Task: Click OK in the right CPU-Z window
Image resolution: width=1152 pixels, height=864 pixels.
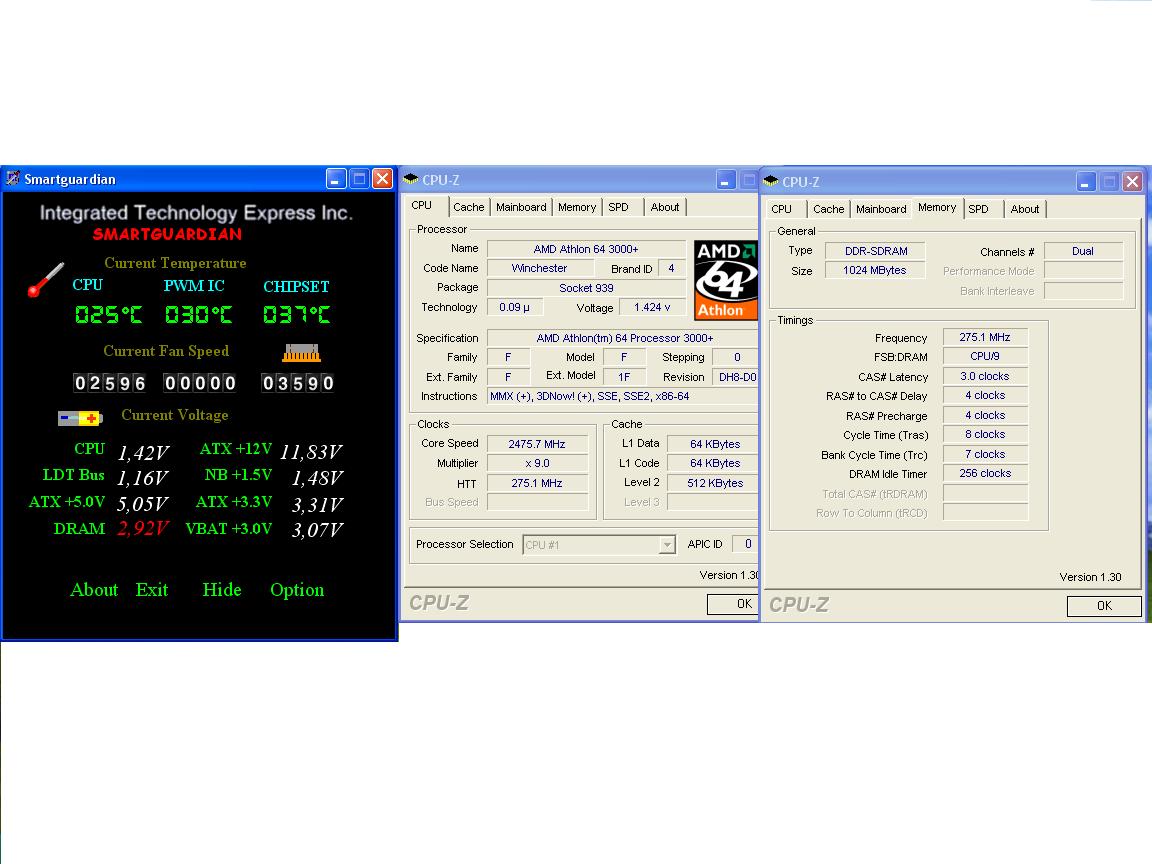Action: pyautogui.click(x=1104, y=606)
